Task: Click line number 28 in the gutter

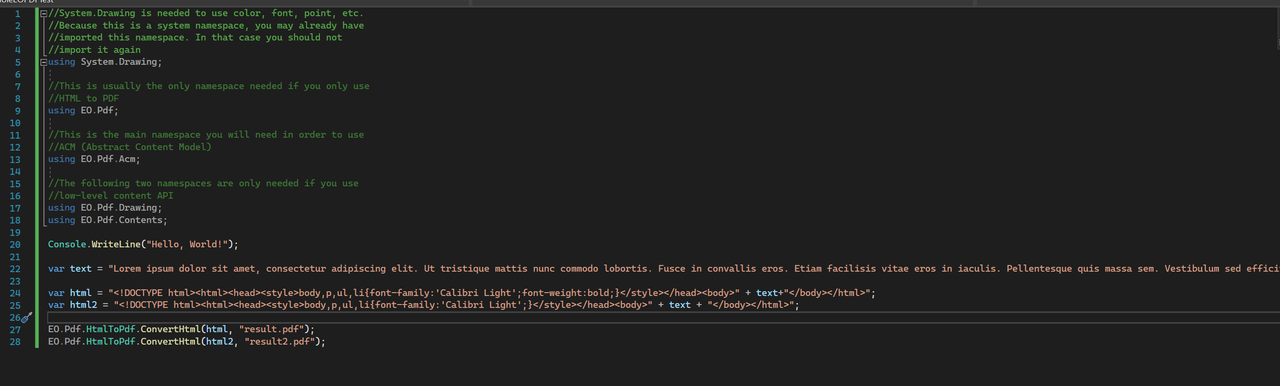Action: [x=14, y=342]
